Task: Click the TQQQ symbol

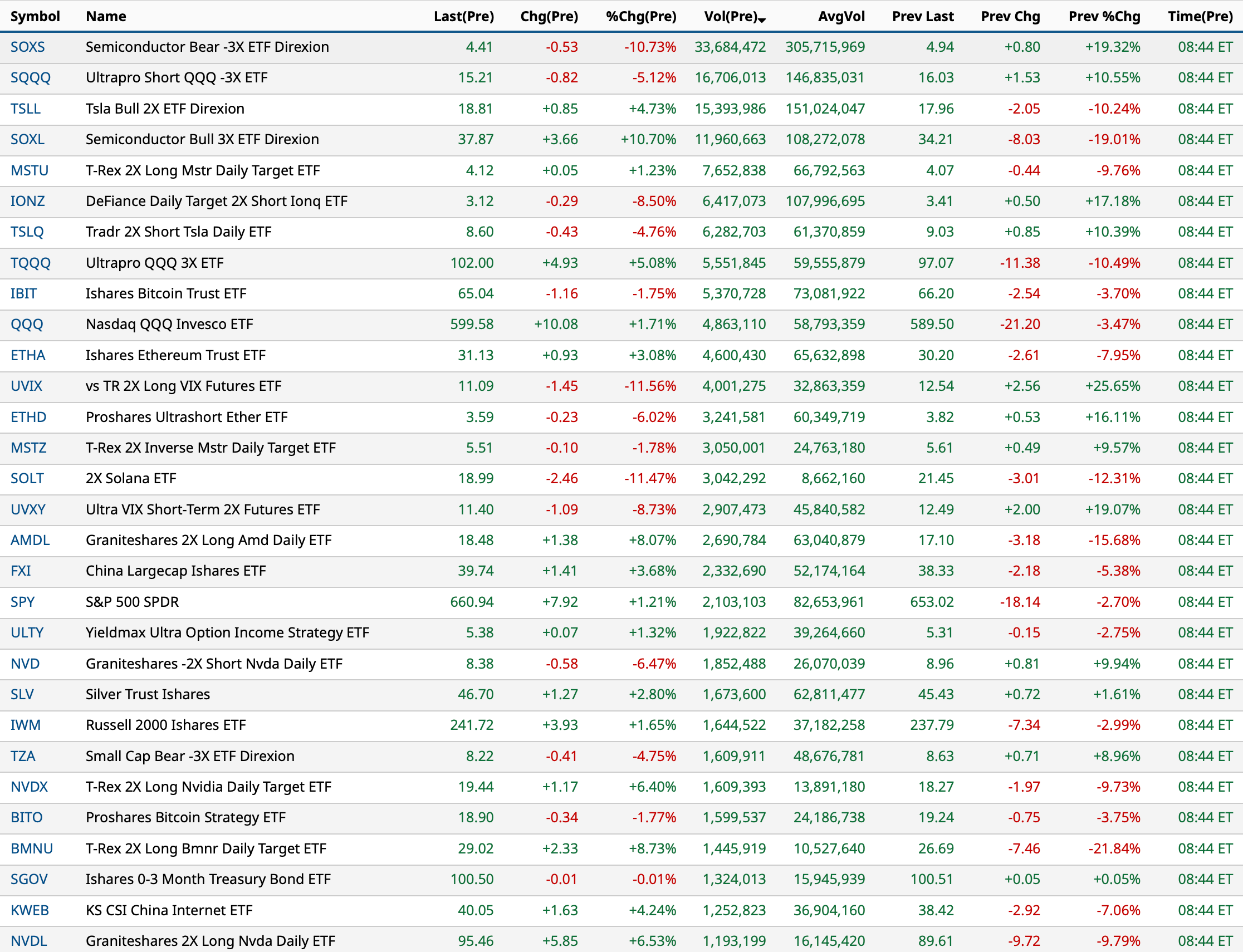Action: [x=30, y=263]
